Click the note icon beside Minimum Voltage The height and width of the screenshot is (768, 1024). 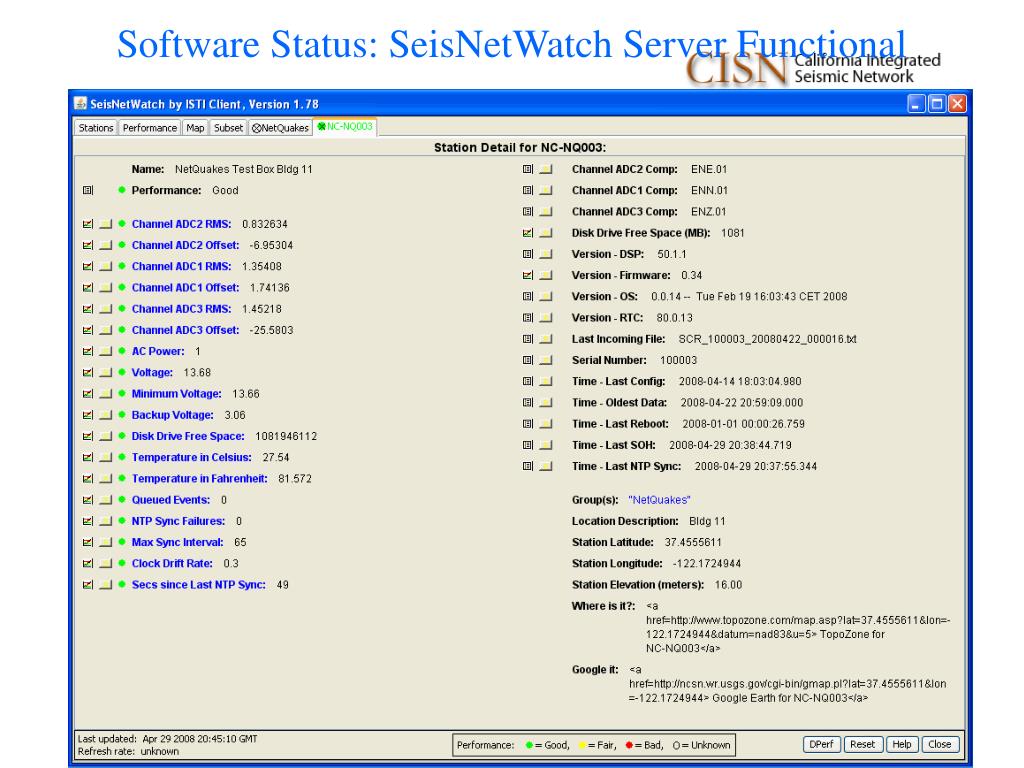[x=106, y=394]
